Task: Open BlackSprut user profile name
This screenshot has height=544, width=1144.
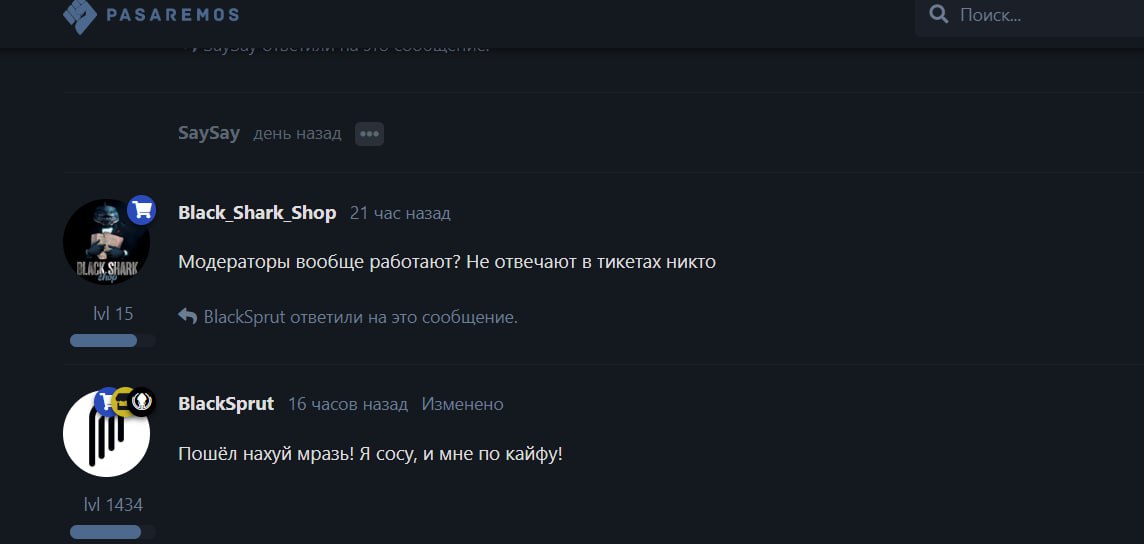Action: point(226,404)
